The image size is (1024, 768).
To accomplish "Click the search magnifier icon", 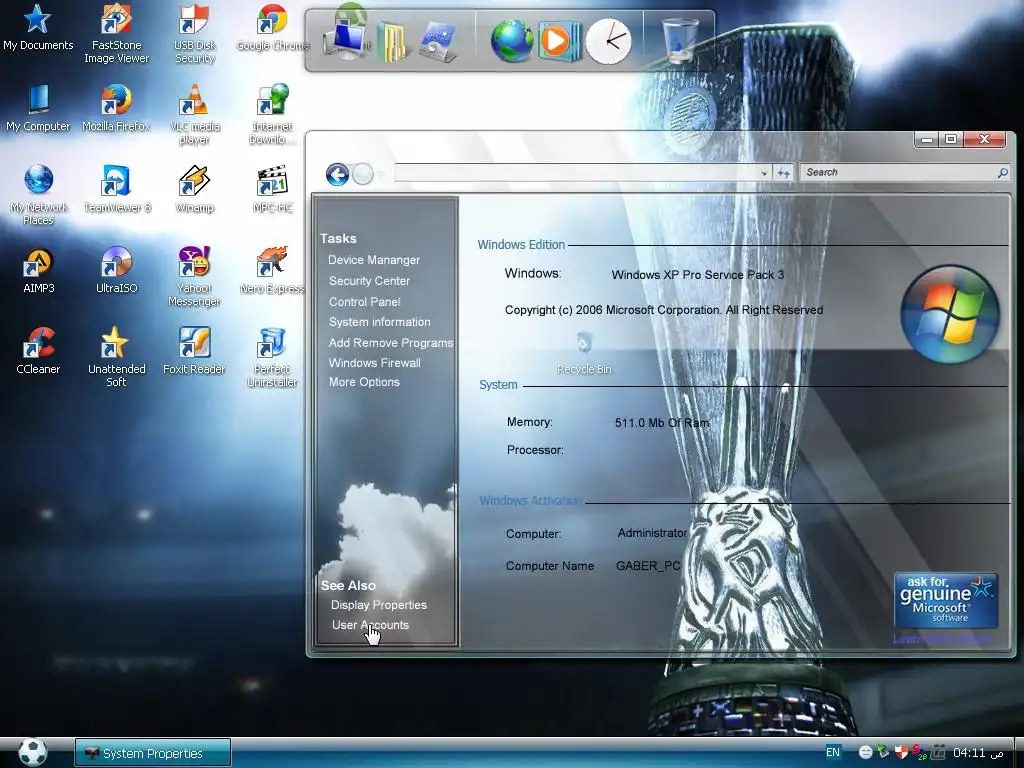I will [1002, 172].
